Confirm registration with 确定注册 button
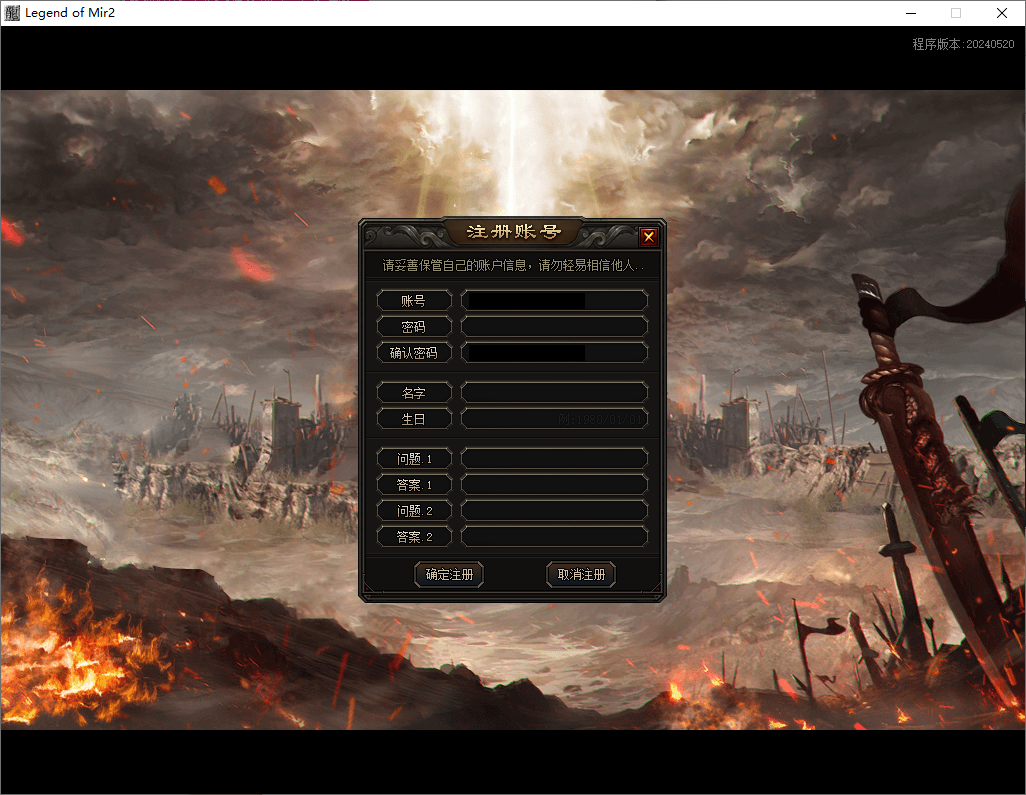Viewport: 1026px width, 795px height. pyautogui.click(x=449, y=574)
